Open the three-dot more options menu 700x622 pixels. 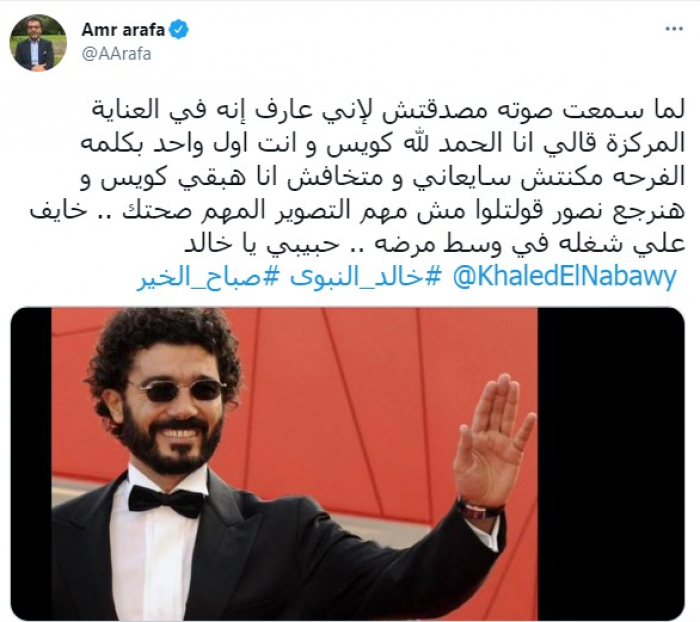674,29
